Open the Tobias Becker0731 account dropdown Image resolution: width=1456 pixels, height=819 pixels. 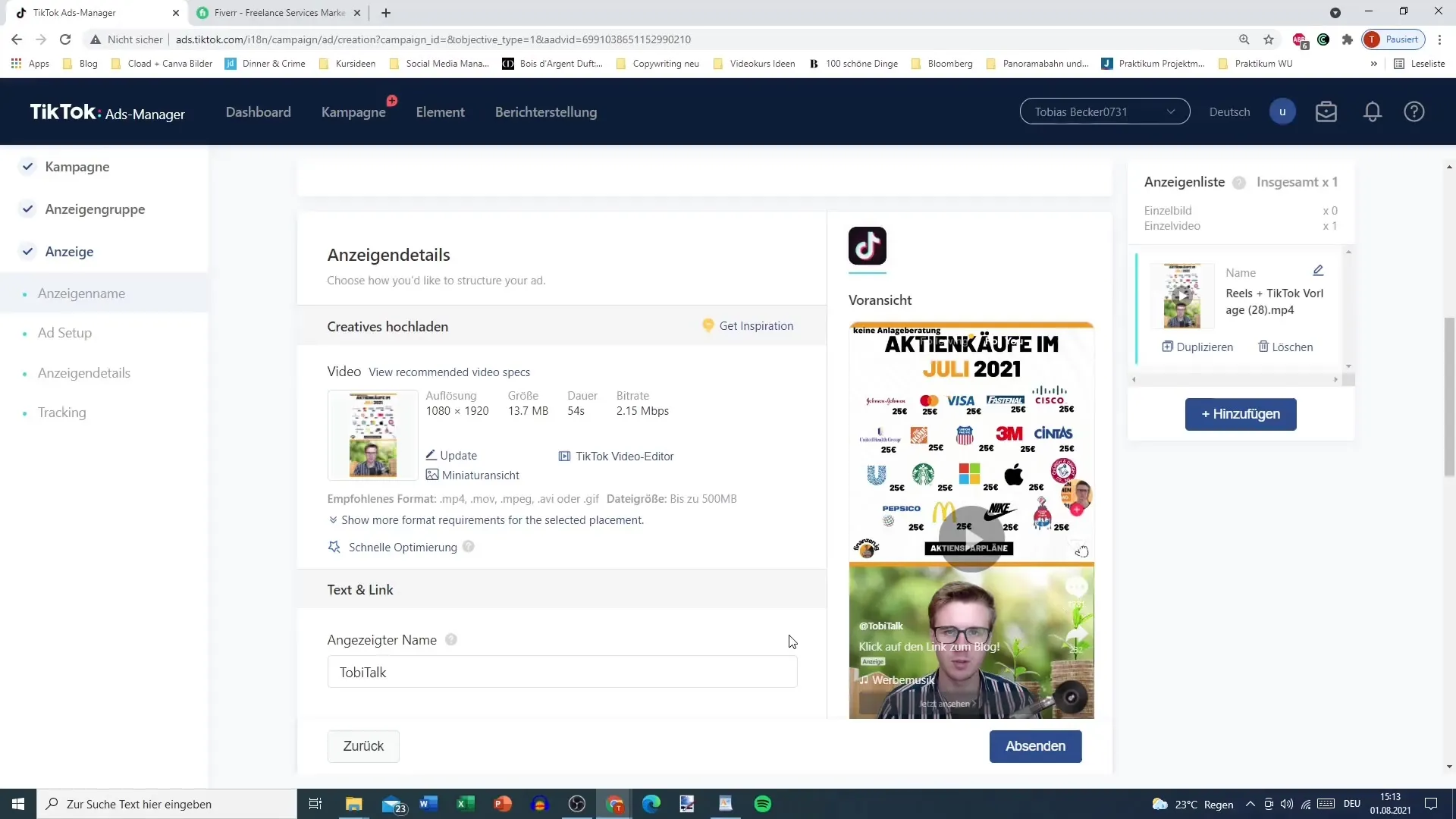point(1105,112)
